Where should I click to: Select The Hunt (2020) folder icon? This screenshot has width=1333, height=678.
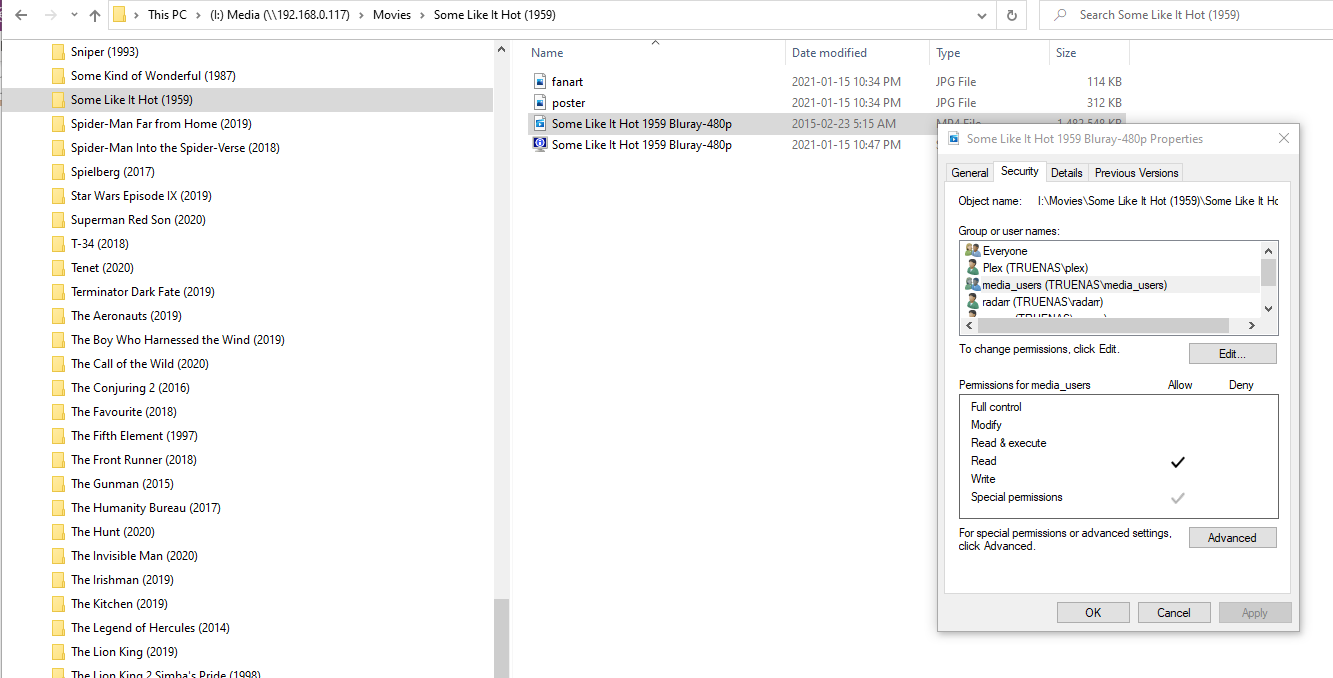[58, 532]
